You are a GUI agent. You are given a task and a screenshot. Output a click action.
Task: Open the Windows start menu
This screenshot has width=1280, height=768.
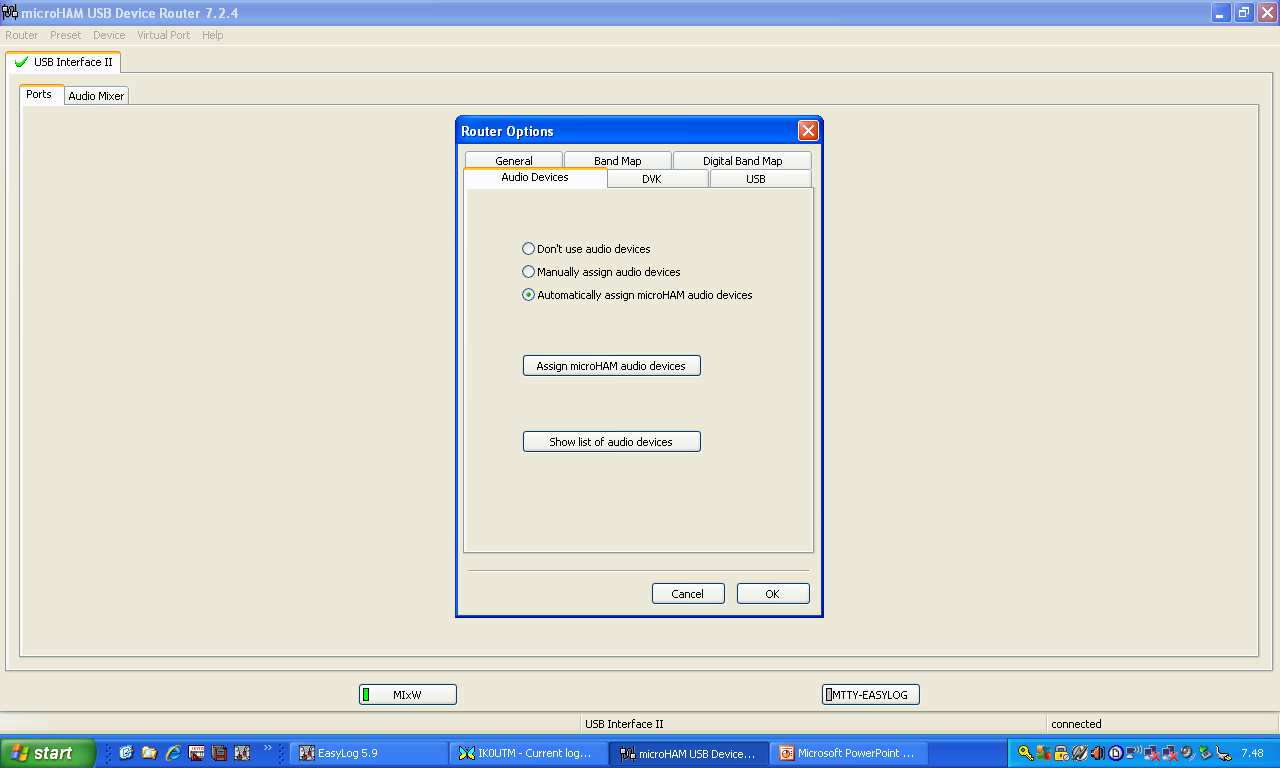pos(48,753)
